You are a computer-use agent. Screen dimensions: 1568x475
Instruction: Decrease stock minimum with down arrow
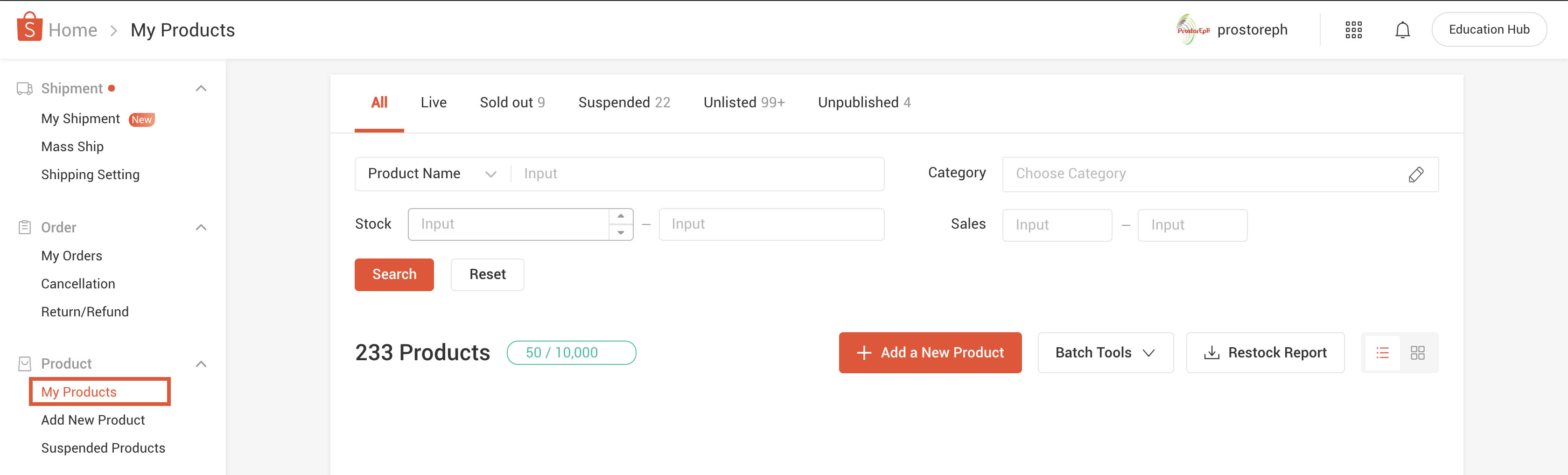click(620, 232)
